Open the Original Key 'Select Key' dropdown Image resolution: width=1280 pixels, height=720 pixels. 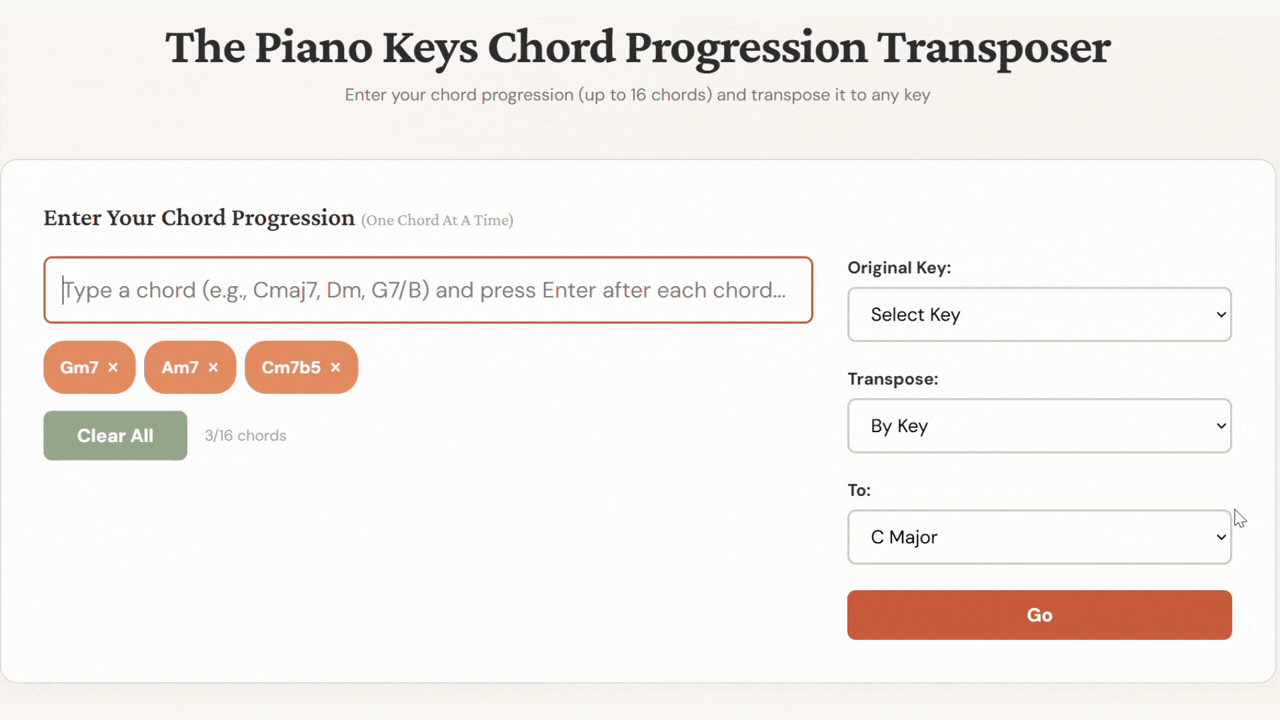click(x=1039, y=315)
